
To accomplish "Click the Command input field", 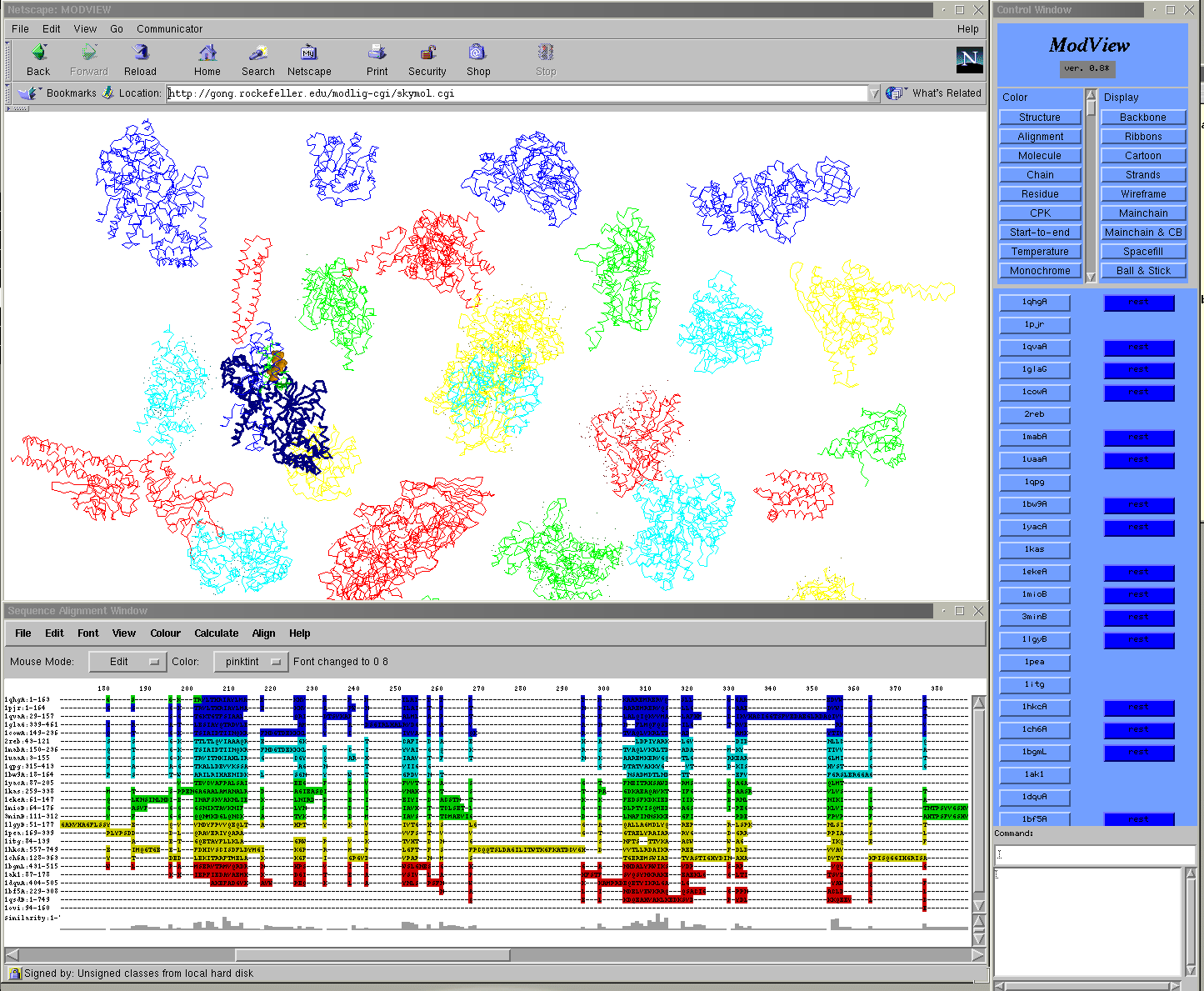I will (x=1094, y=854).
